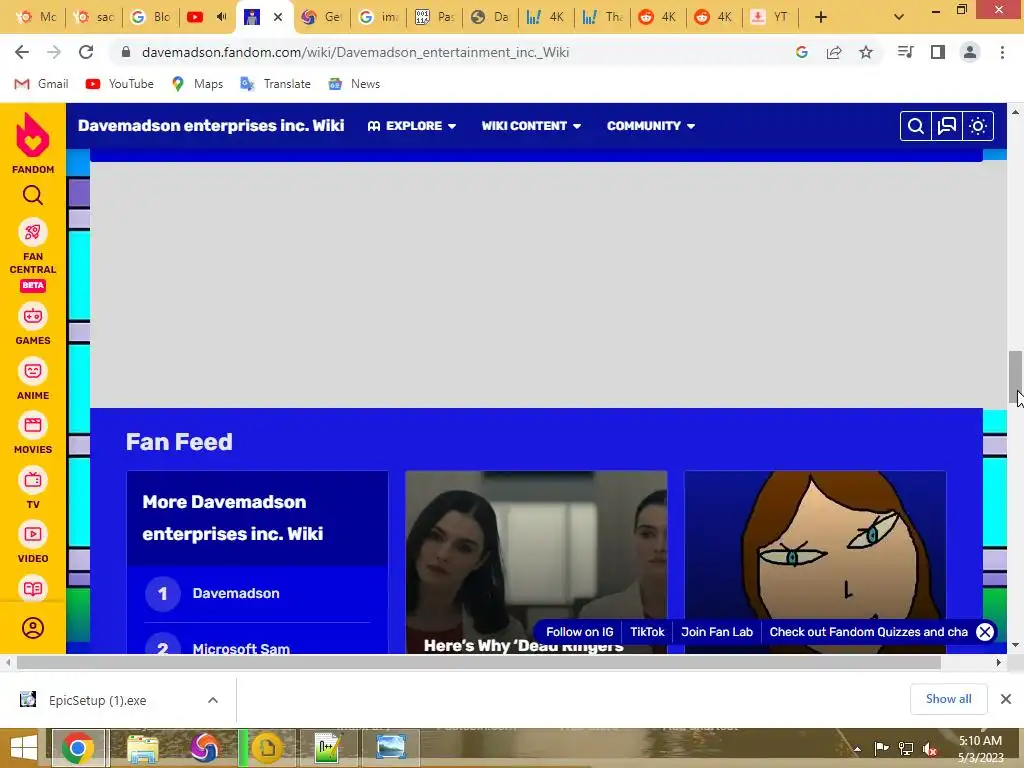The width and height of the screenshot is (1024, 768).
Task: Open the Chrome three-dot menu
Action: [x=1002, y=52]
